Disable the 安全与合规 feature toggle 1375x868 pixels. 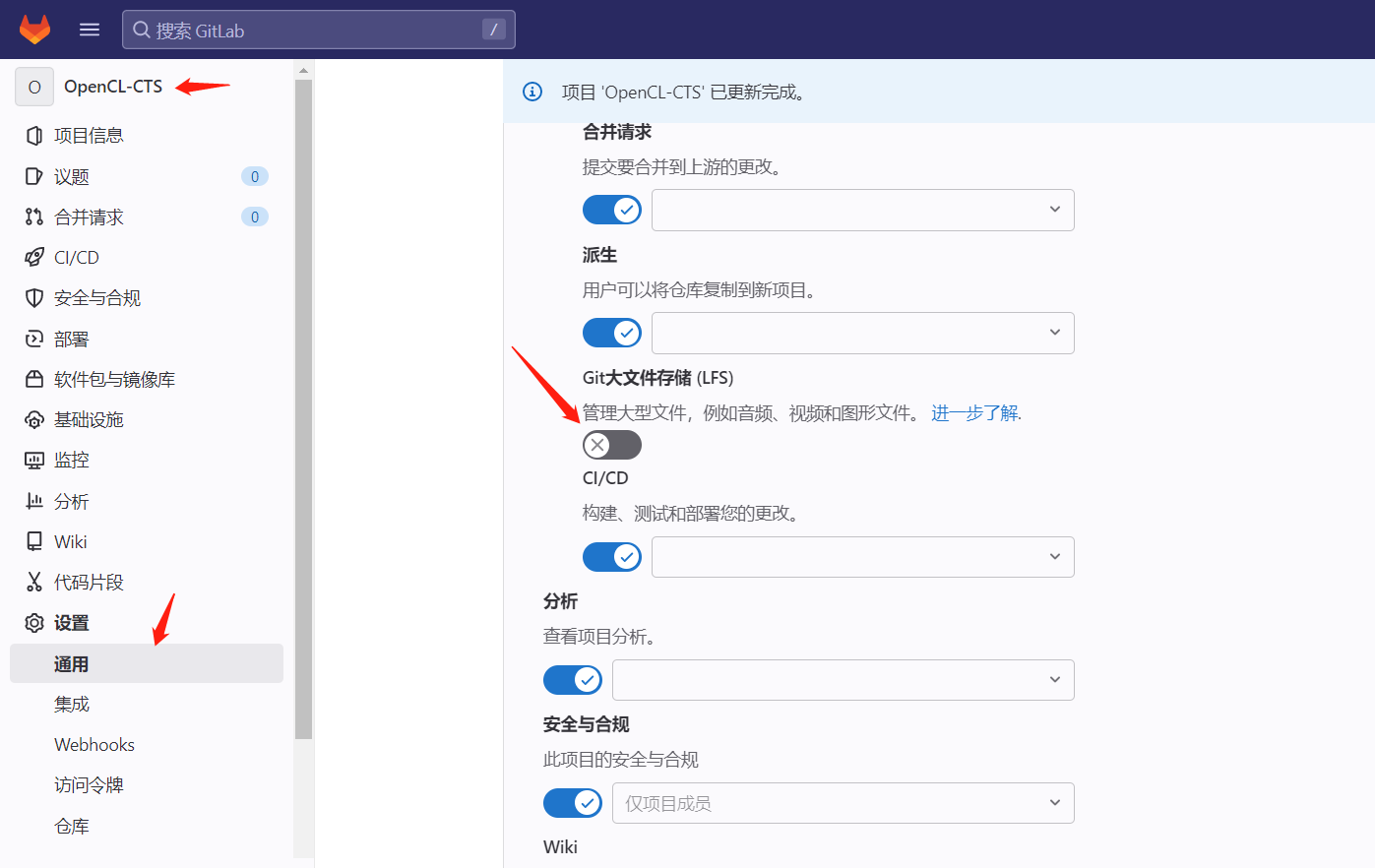[x=573, y=803]
